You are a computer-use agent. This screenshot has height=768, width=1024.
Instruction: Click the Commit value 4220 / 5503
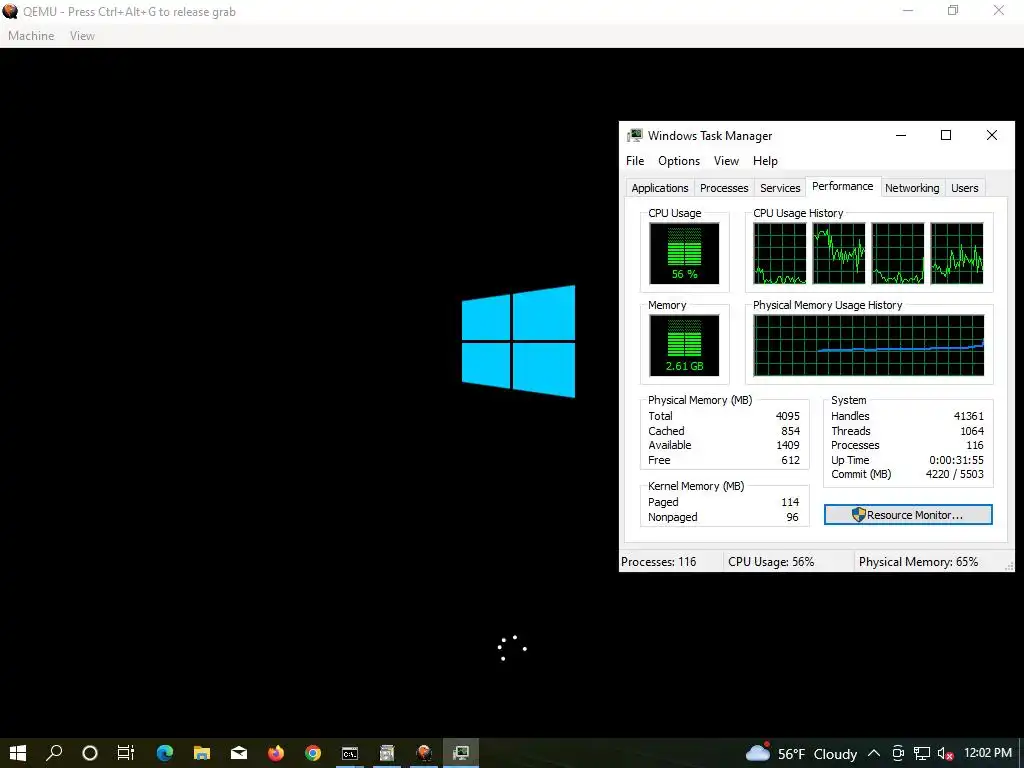[954, 474]
